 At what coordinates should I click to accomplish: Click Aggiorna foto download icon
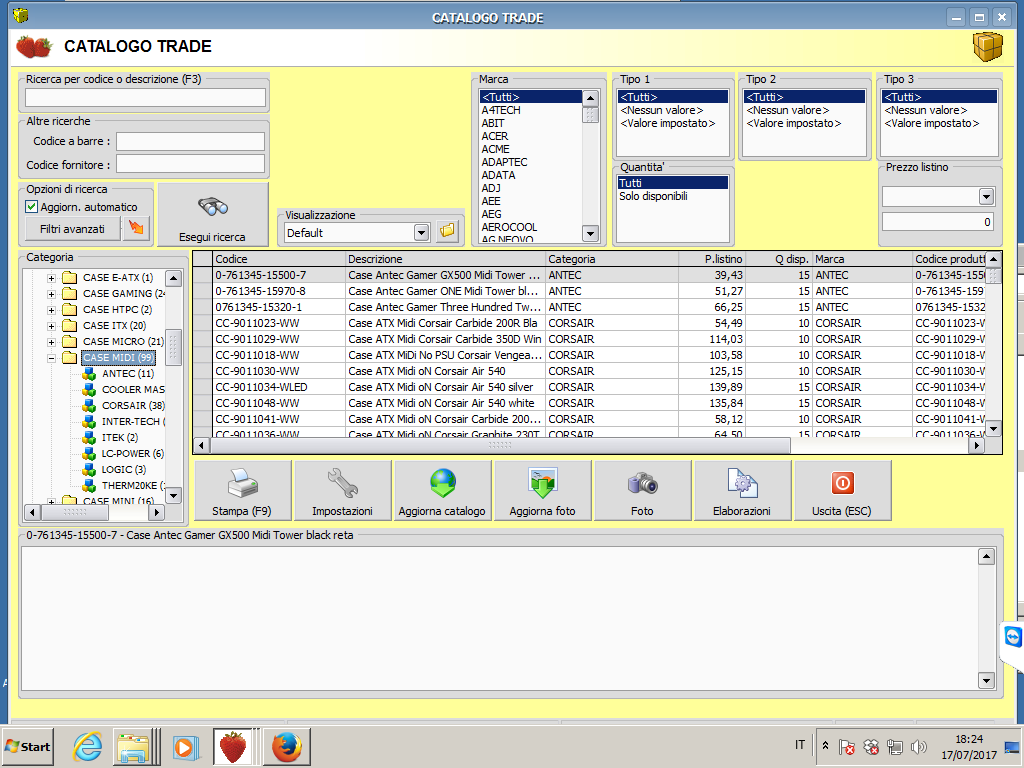pos(542,490)
